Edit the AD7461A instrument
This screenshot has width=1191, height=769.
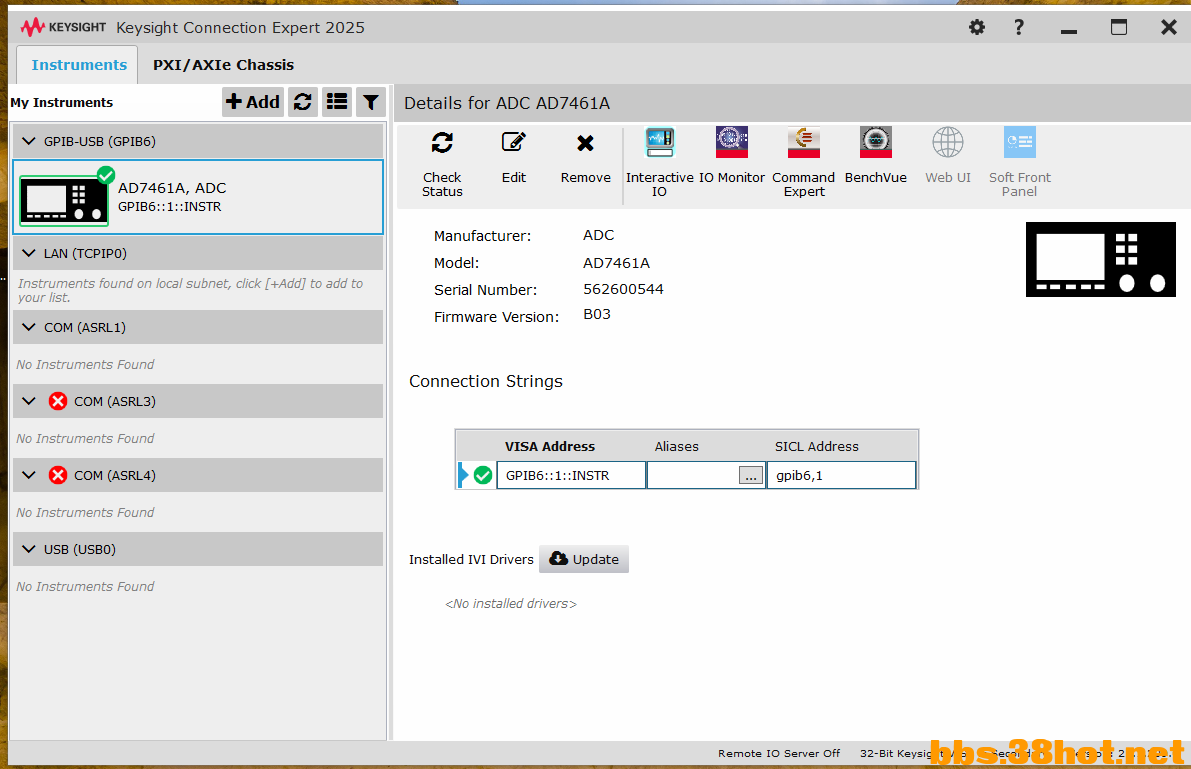pyautogui.click(x=513, y=157)
